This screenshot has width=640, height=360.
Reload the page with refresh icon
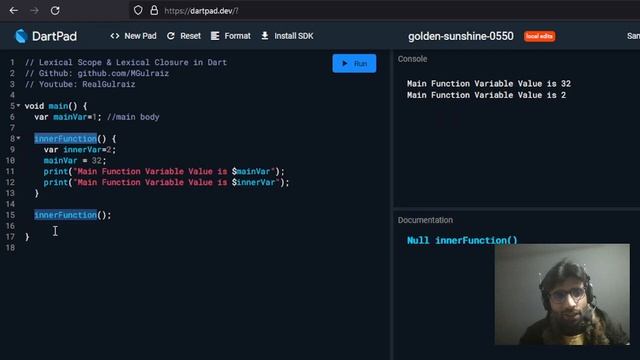pos(55,11)
